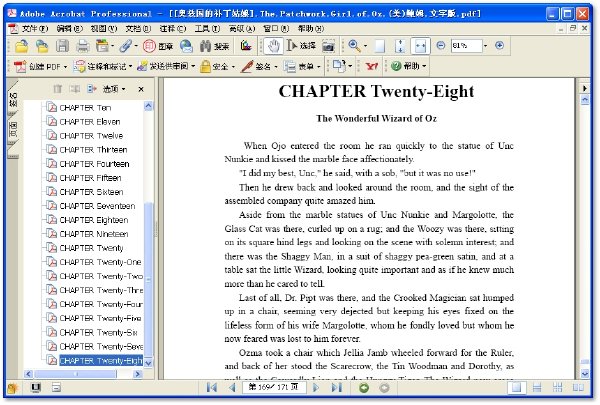The width and height of the screenshot is (600, 405).
Task: Go to next page arrow in status bar
Action: click(316, 388)
